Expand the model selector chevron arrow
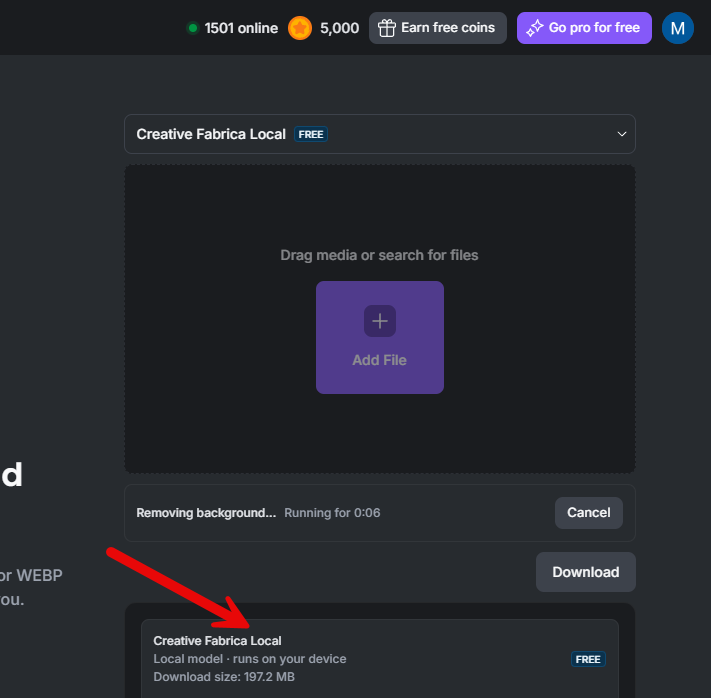 [622, 134]
